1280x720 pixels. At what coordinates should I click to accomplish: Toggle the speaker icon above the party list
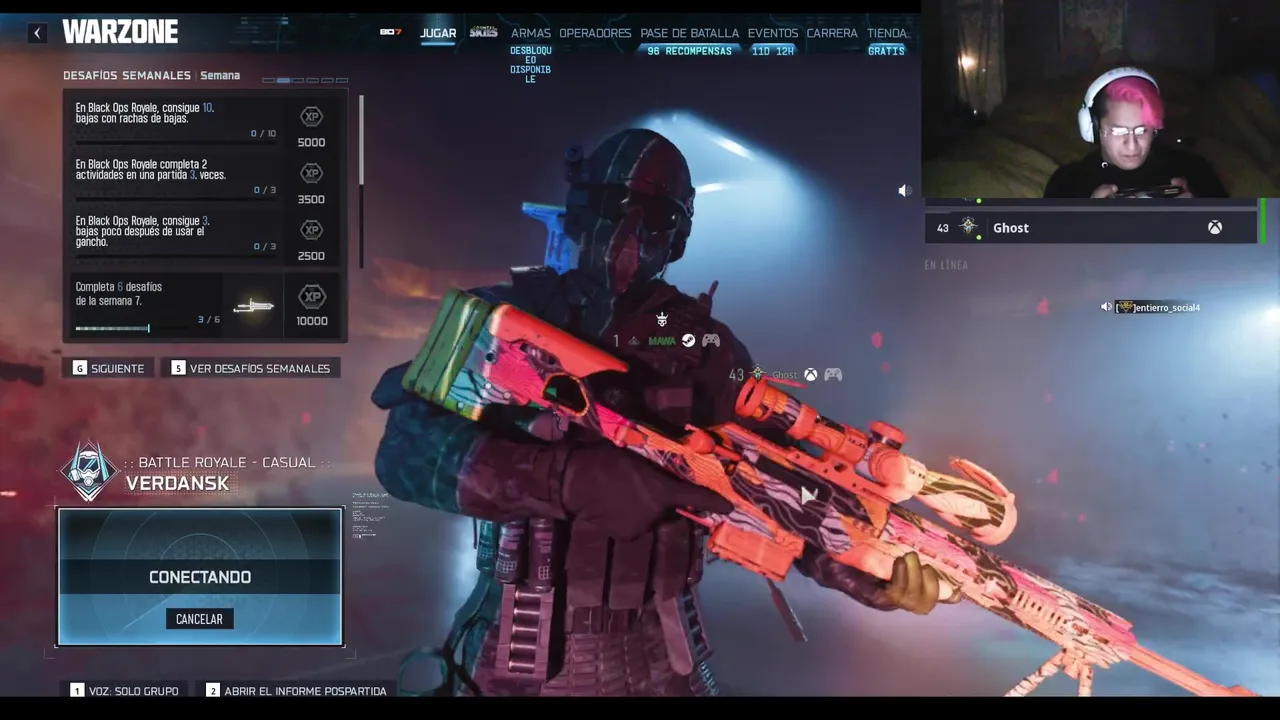[904, 191]
